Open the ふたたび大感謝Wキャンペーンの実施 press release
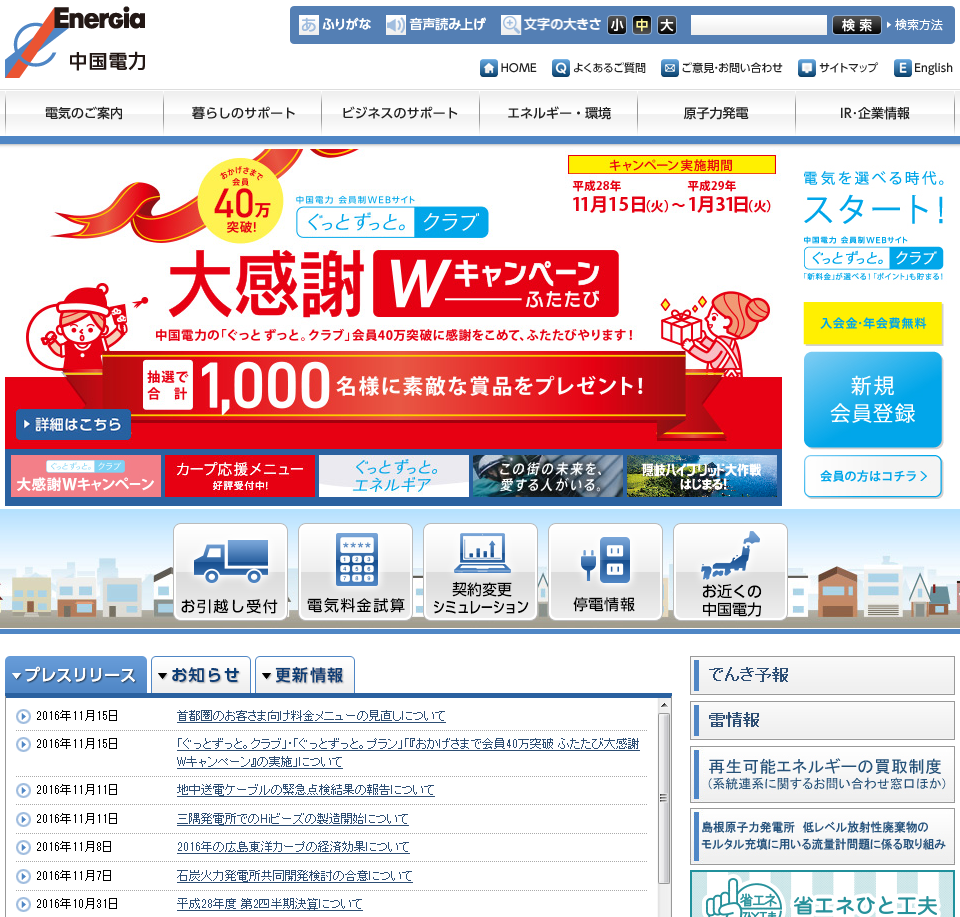Image resolution: width=960 pixels, height=917 pixels. coord(408,753)
